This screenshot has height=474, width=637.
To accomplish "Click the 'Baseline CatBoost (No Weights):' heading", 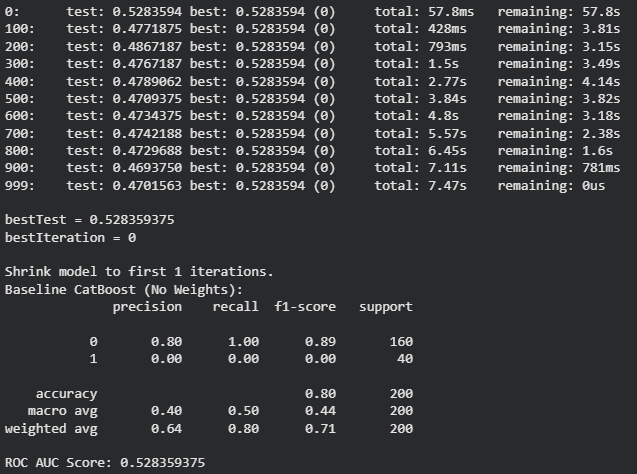I will click(124, 290).
